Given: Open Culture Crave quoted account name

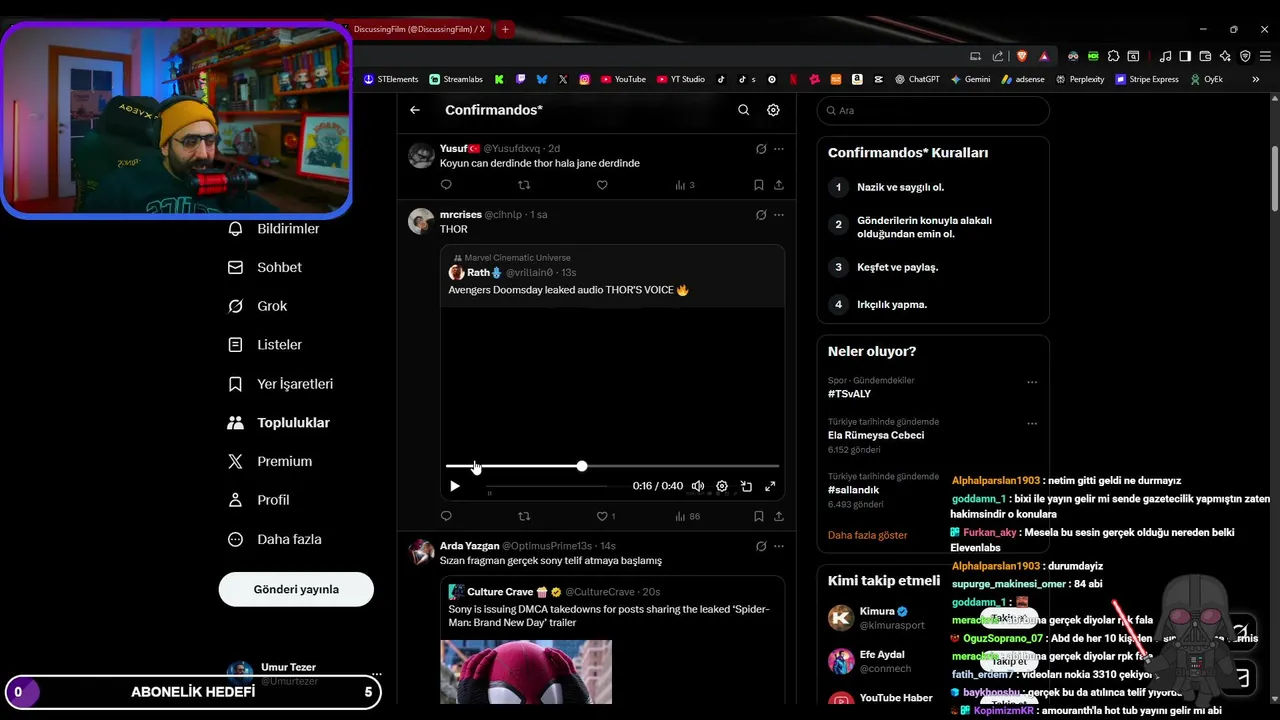Looking at the screenshot, I should (500, 592).
